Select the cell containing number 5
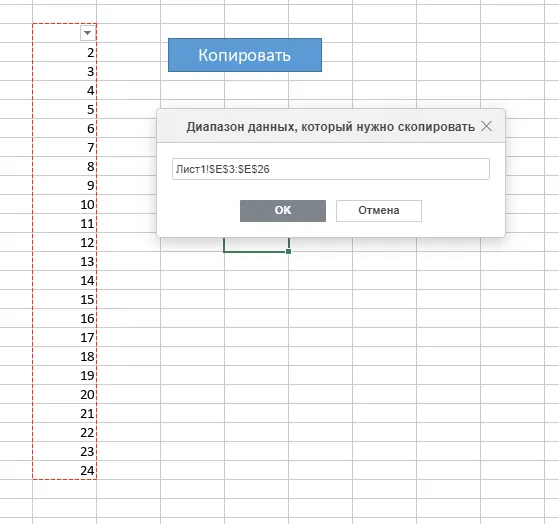559x524 pixels. [x=65, y=109]
